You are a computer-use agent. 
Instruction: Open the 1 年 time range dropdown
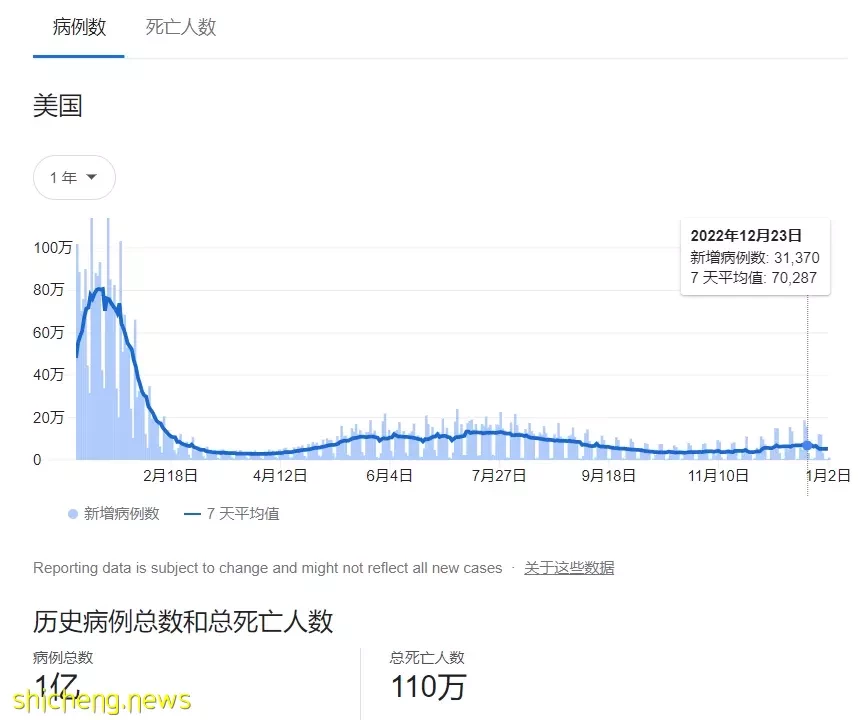point(75,177)
